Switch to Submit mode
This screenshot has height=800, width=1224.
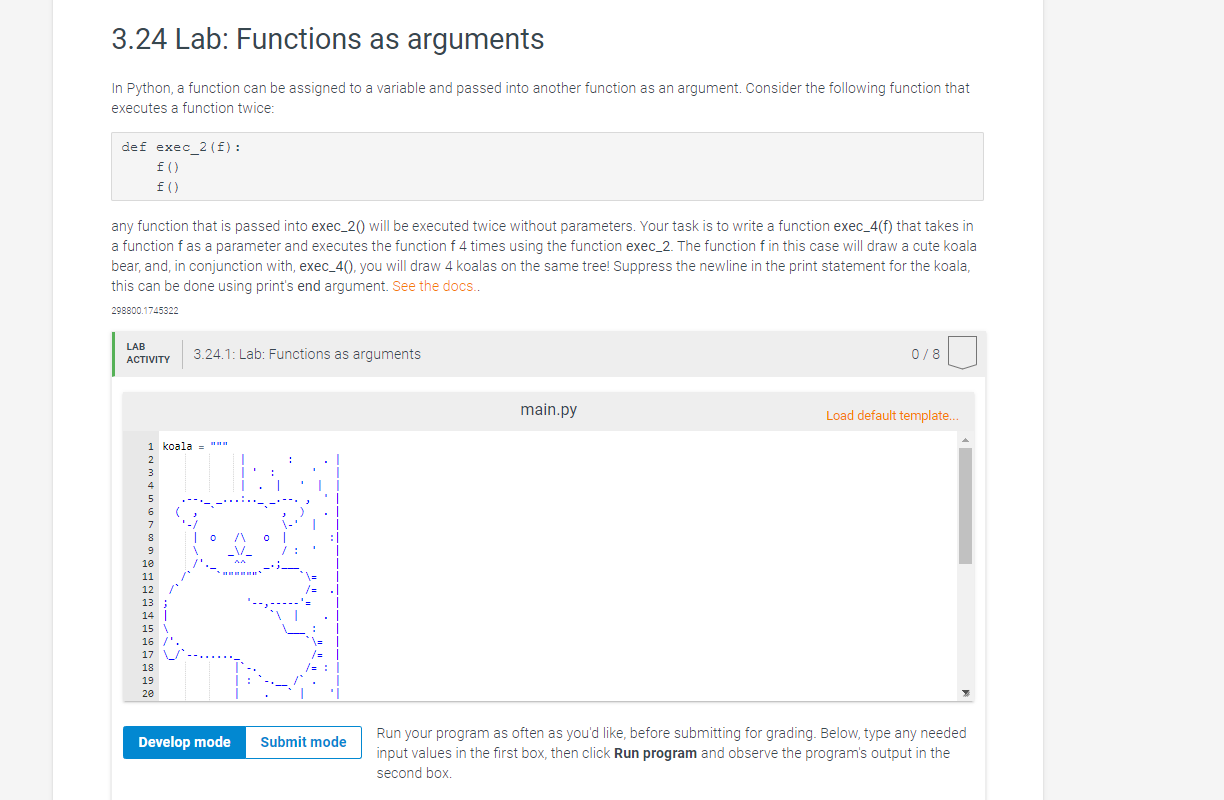pos(302,742)
